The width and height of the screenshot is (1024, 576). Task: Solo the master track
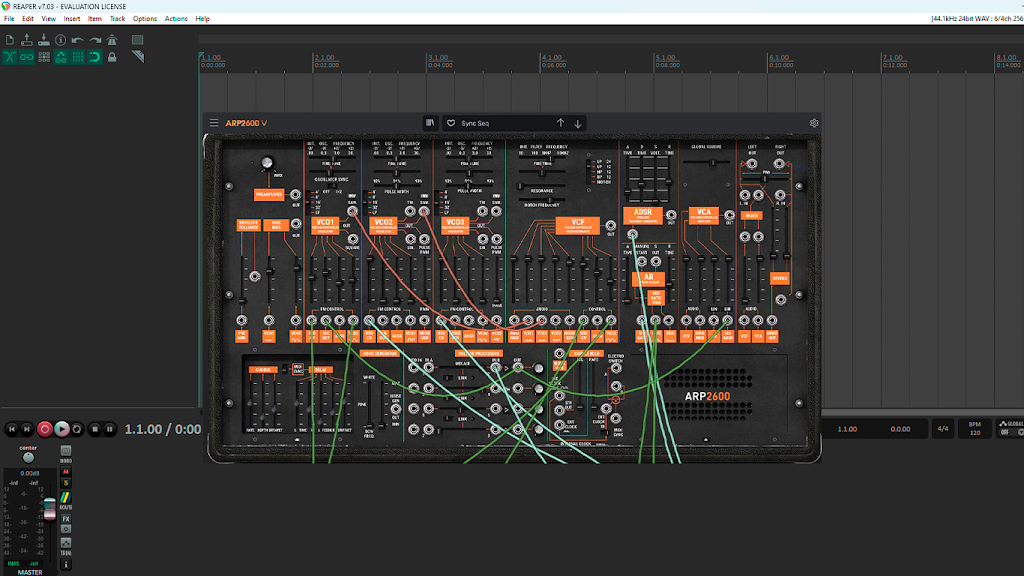66,483
